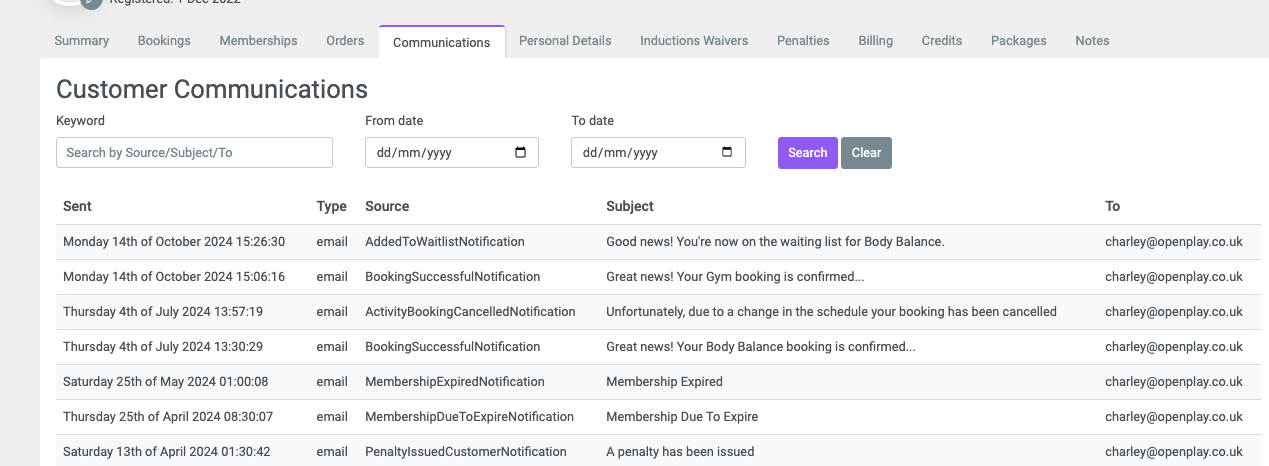Select 'Your Gym booking is confirmed' subject
The image size is (1269, 466).
[735, 277]
